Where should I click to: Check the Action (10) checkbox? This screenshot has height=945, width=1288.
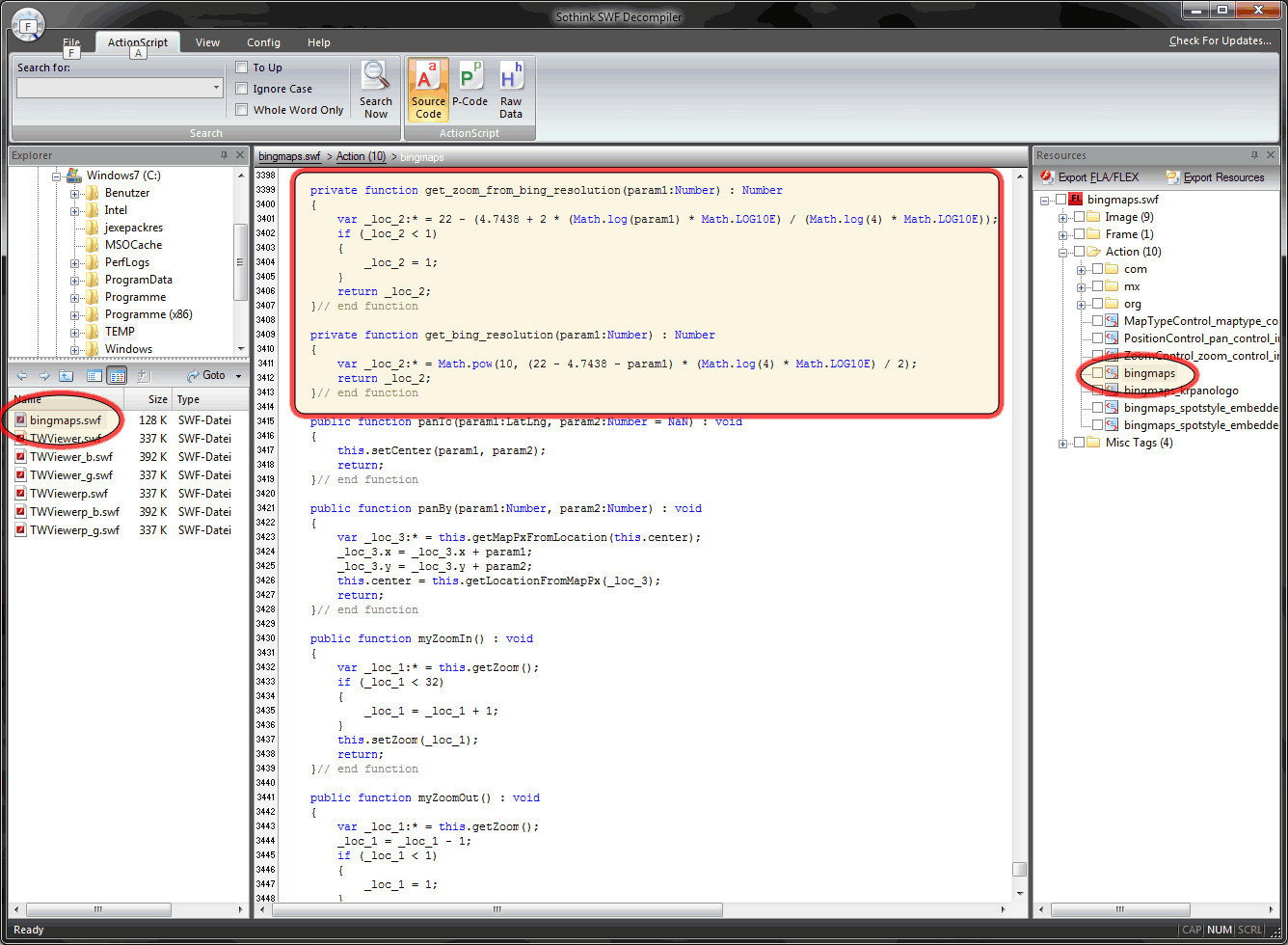point(1079,252)
